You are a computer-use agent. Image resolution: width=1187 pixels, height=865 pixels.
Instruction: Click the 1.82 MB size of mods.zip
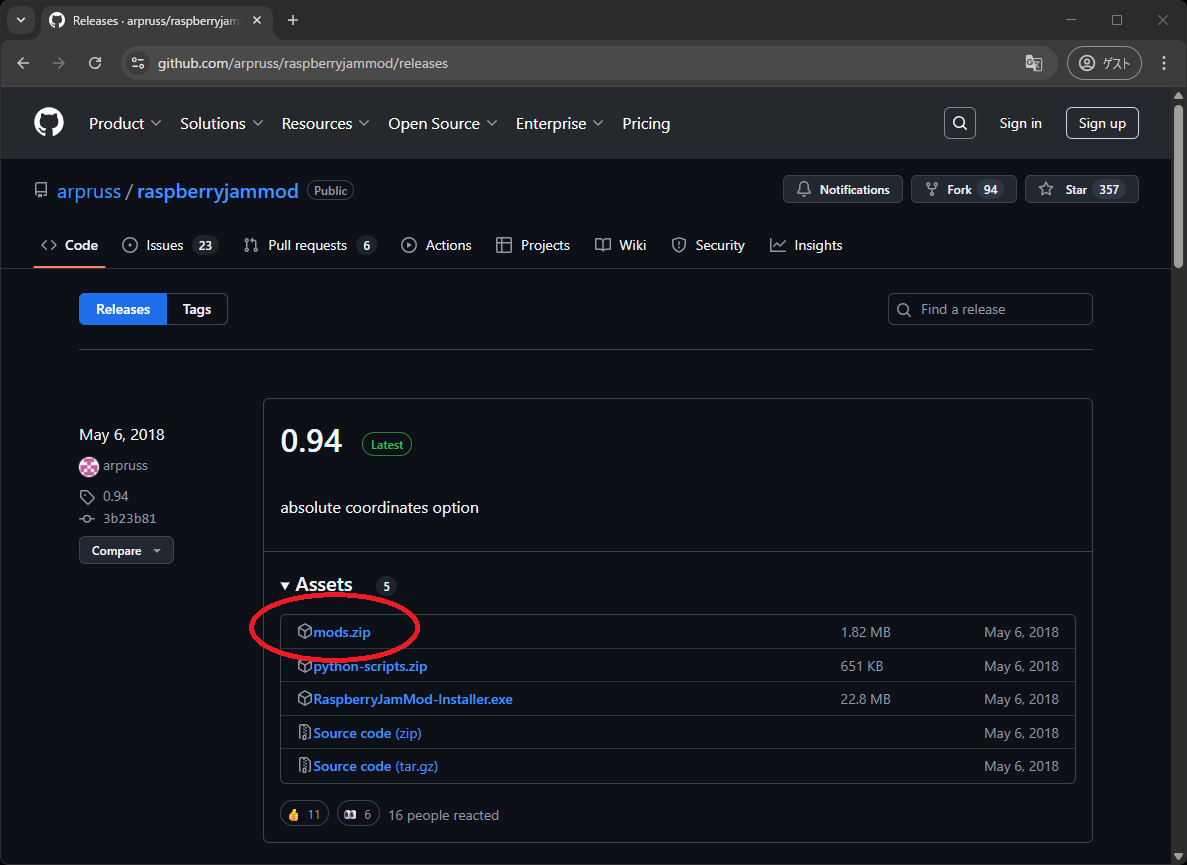(865, 632)
